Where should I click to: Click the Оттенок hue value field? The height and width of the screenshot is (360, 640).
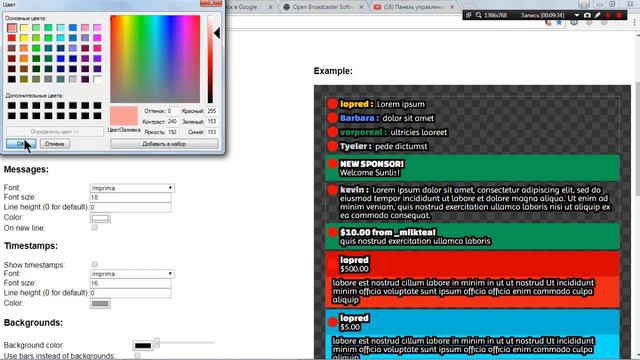[x=172, y=111]
